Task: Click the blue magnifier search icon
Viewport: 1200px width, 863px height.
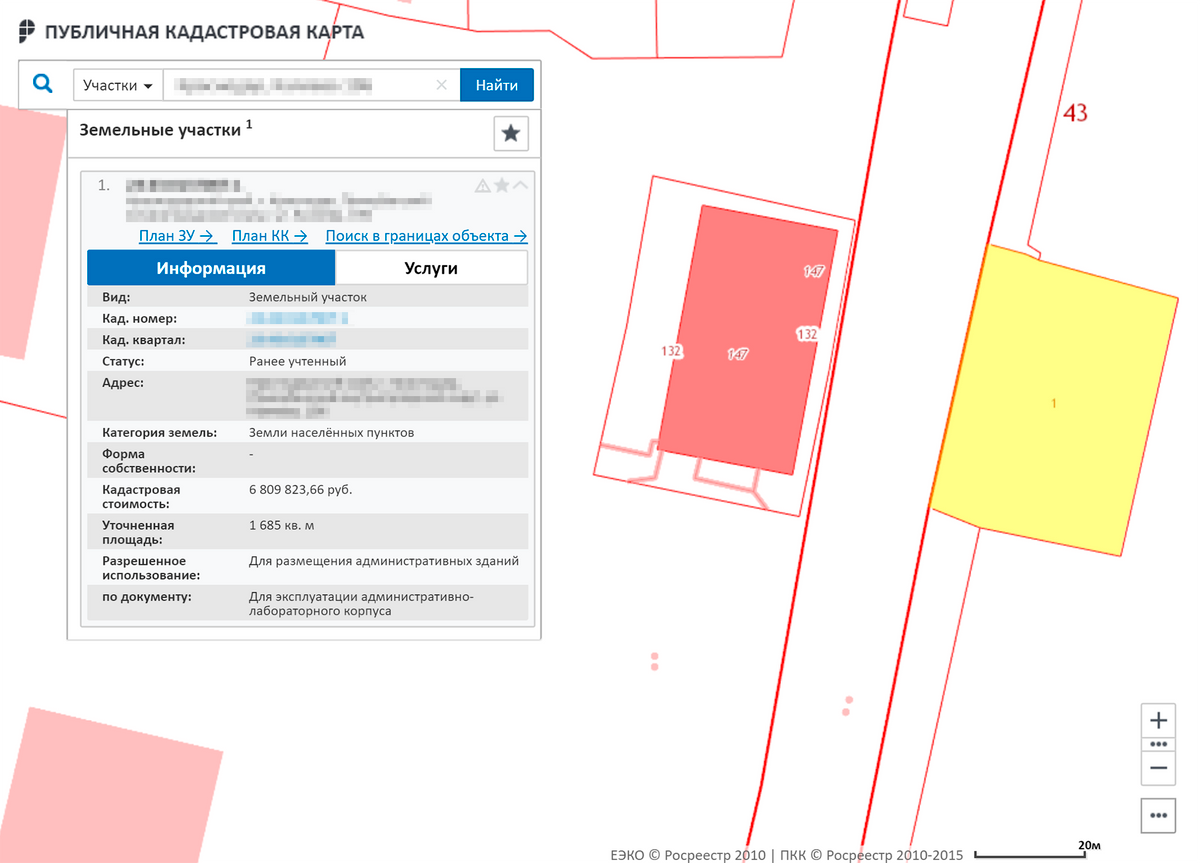Action: (43, 84)
